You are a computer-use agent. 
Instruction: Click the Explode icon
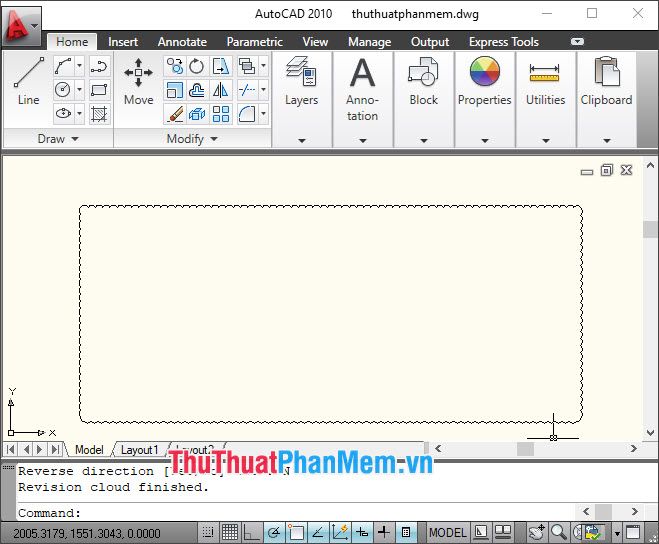pyautogui.click(x=197, y=114)
